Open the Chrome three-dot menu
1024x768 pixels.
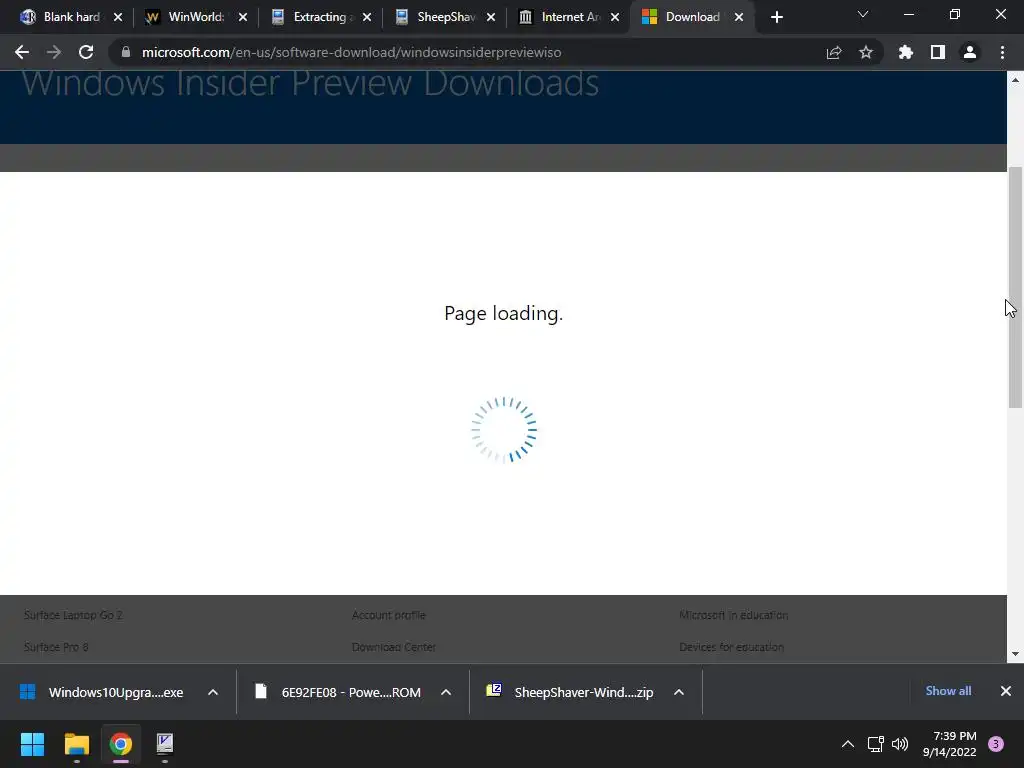[1002, 52]
